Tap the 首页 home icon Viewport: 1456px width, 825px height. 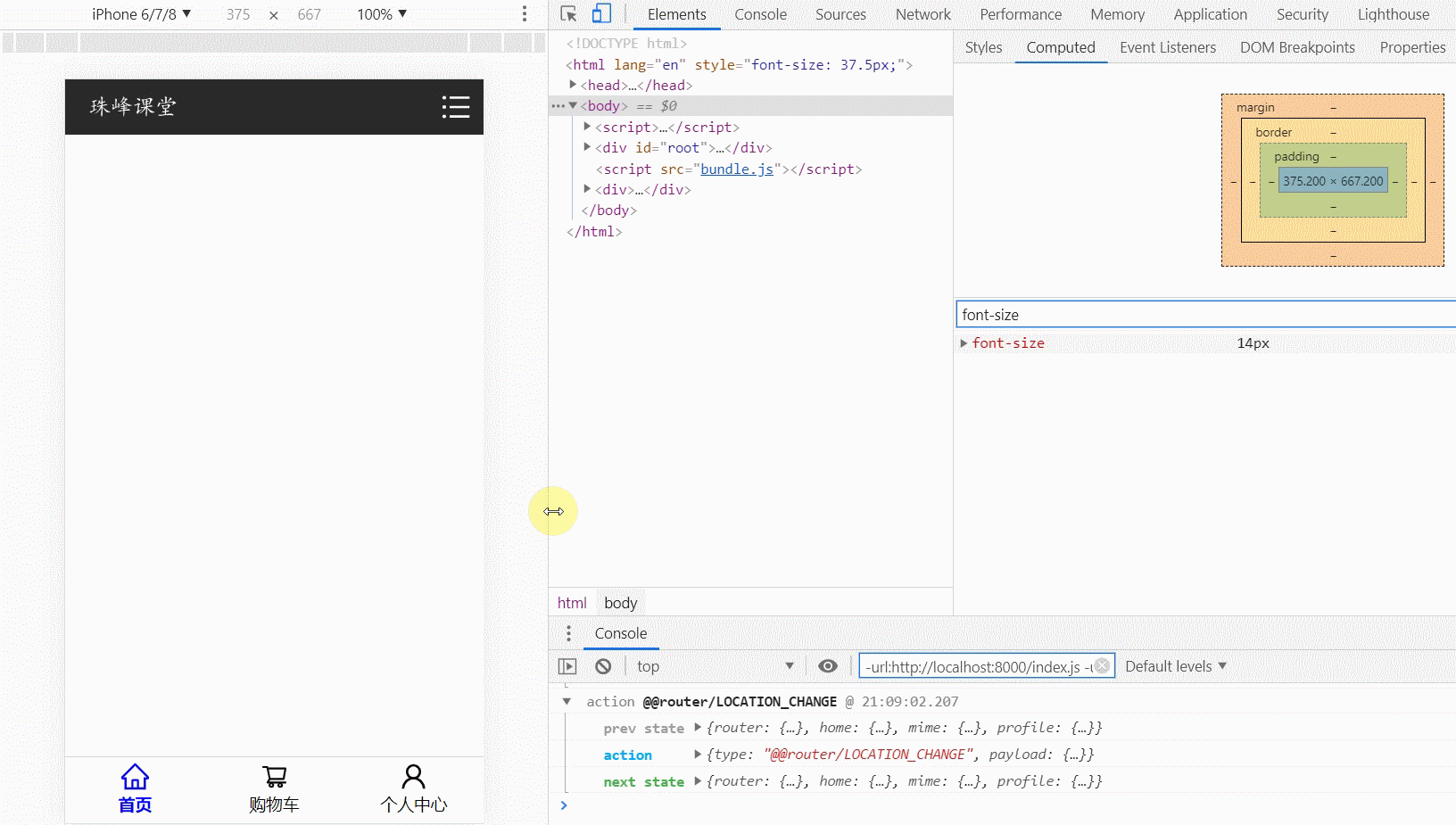(x=135, y=777)
